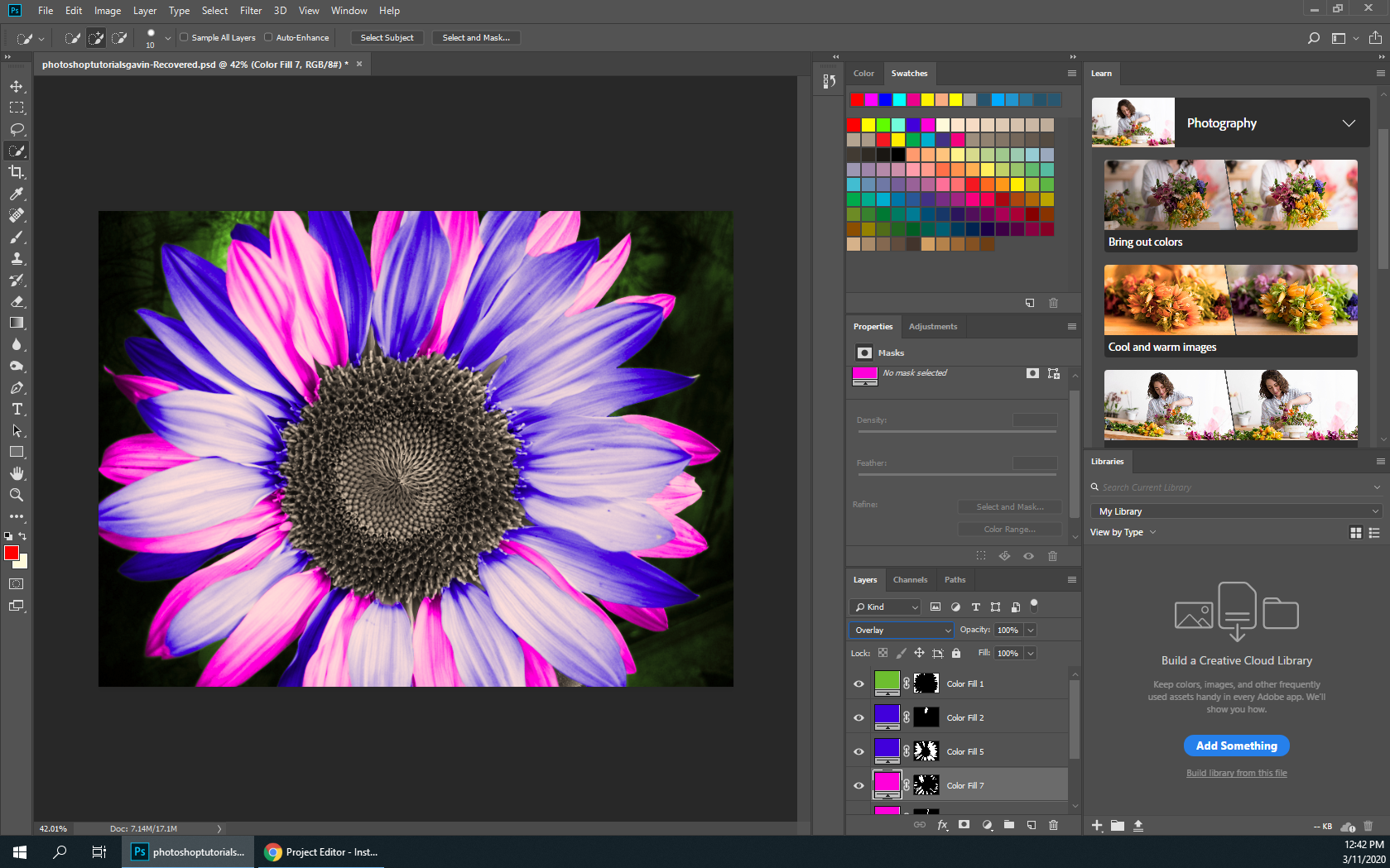This screenshot has width=1390, height=868.
Task: Click the Search Current Library field
Action: [1237, 487]
